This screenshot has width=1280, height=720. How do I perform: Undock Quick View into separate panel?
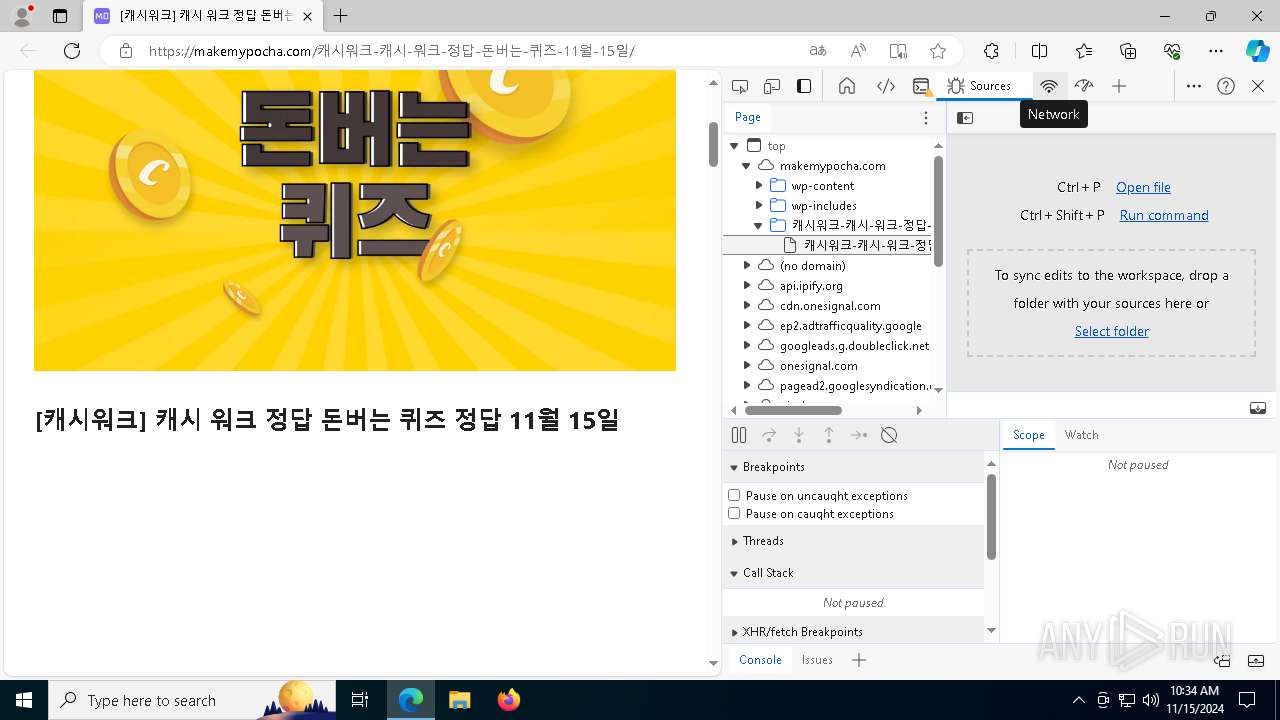pyautogui.click(x=1222, y=661)
